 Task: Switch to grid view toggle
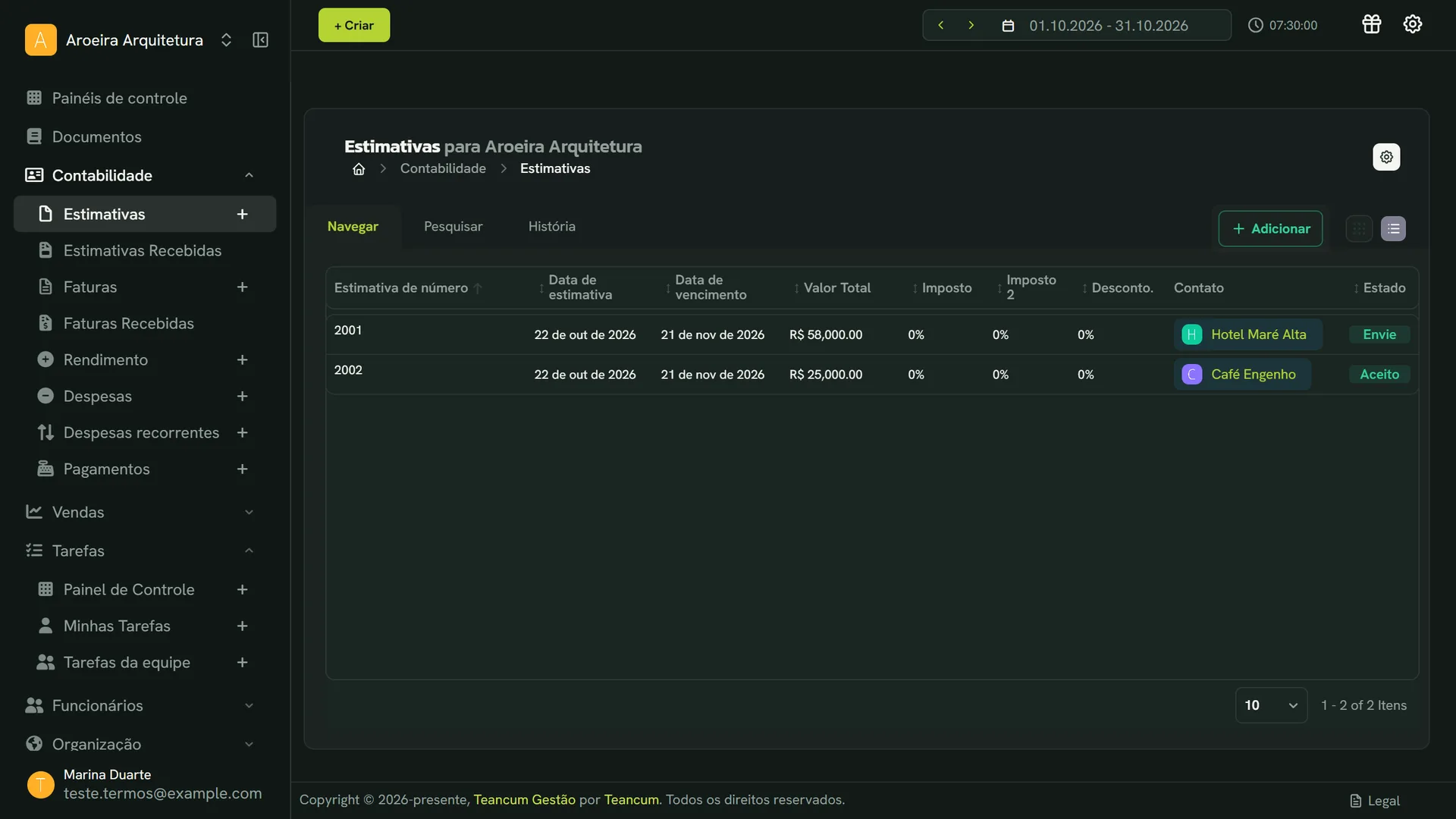point(1359,229)
